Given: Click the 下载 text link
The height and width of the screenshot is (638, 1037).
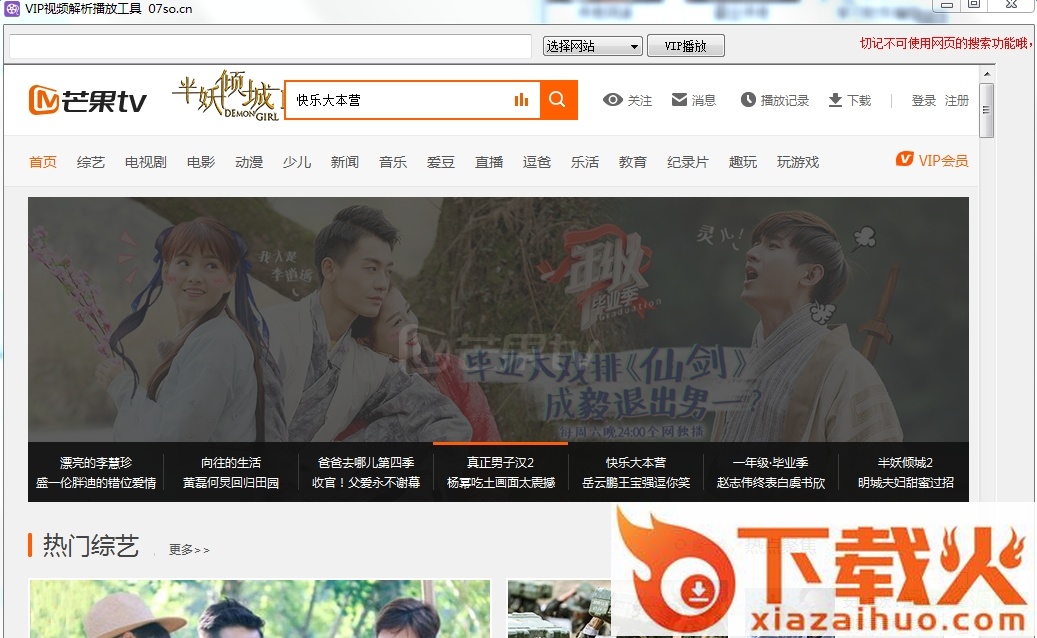Looking at the screenshot, I should point(859,100).
